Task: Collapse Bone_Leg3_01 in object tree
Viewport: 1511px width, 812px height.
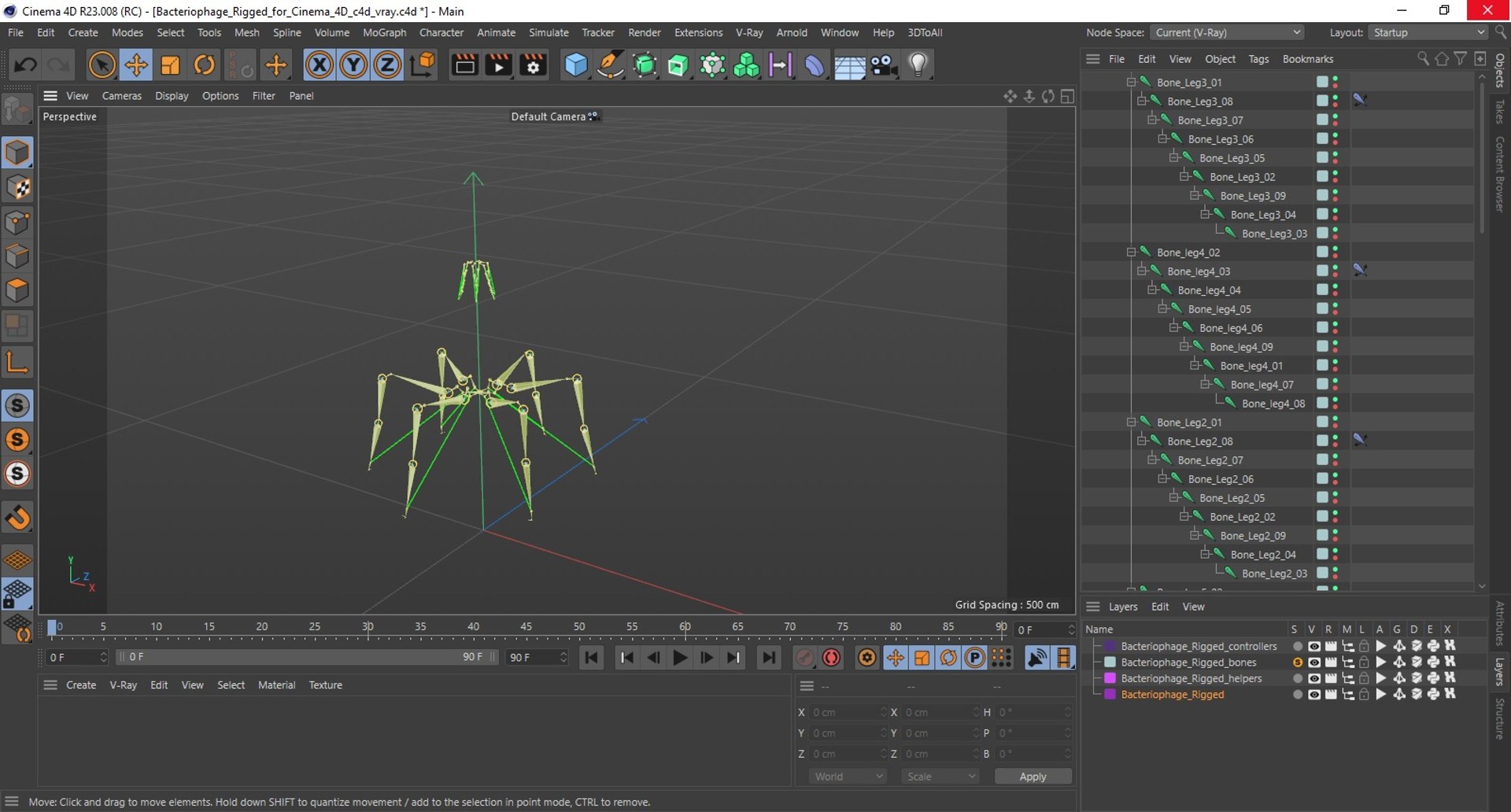Action: click(x=1131, y=82)
